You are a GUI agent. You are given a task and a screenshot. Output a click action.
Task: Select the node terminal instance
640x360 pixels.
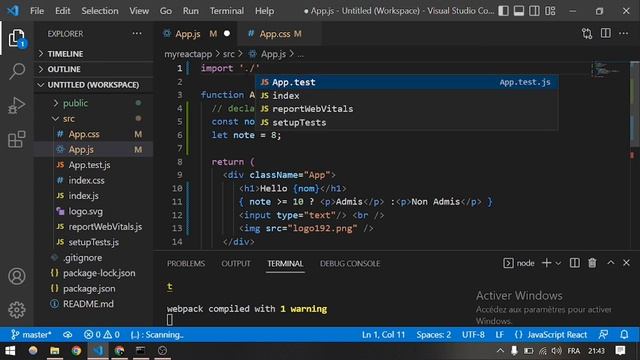click(519, 263)
